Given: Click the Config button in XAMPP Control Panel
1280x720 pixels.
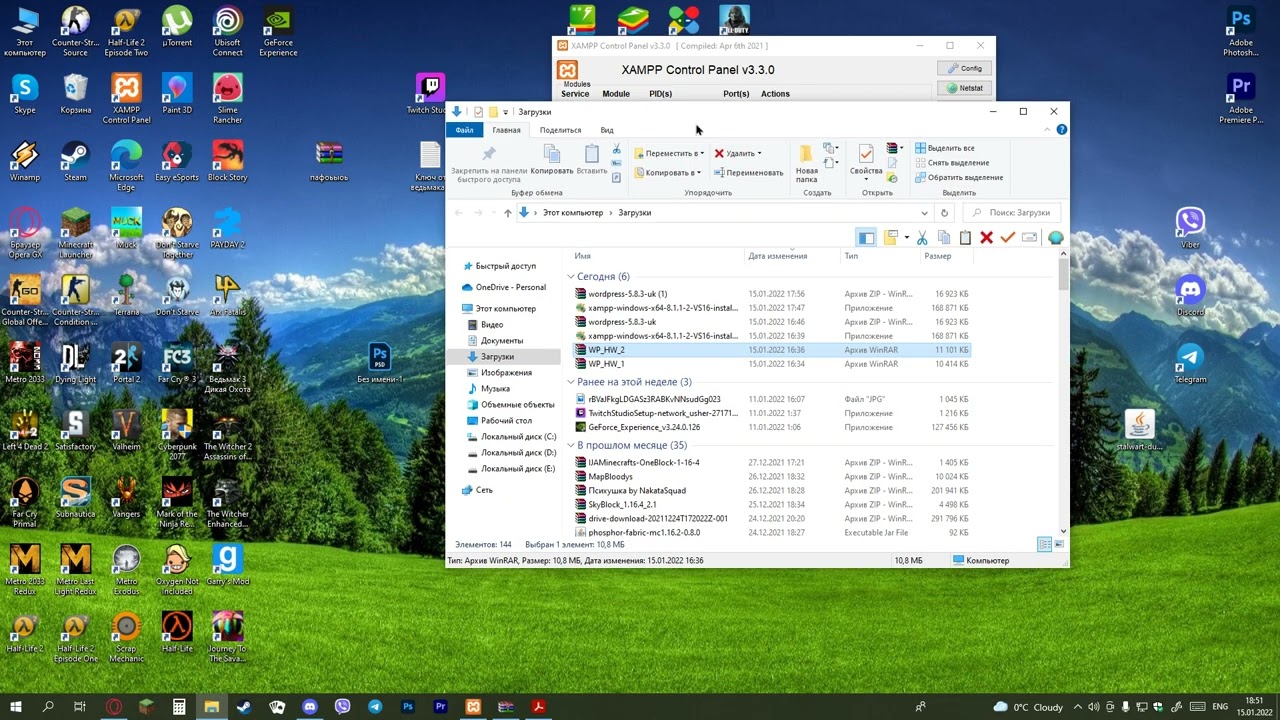Looking at the screenshot, I should tap(965, 68).
